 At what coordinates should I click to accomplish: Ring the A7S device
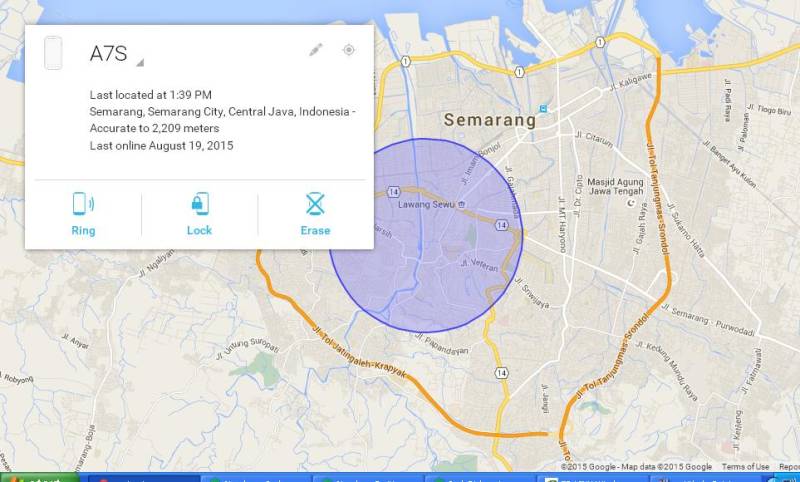(x=83, y=214)
